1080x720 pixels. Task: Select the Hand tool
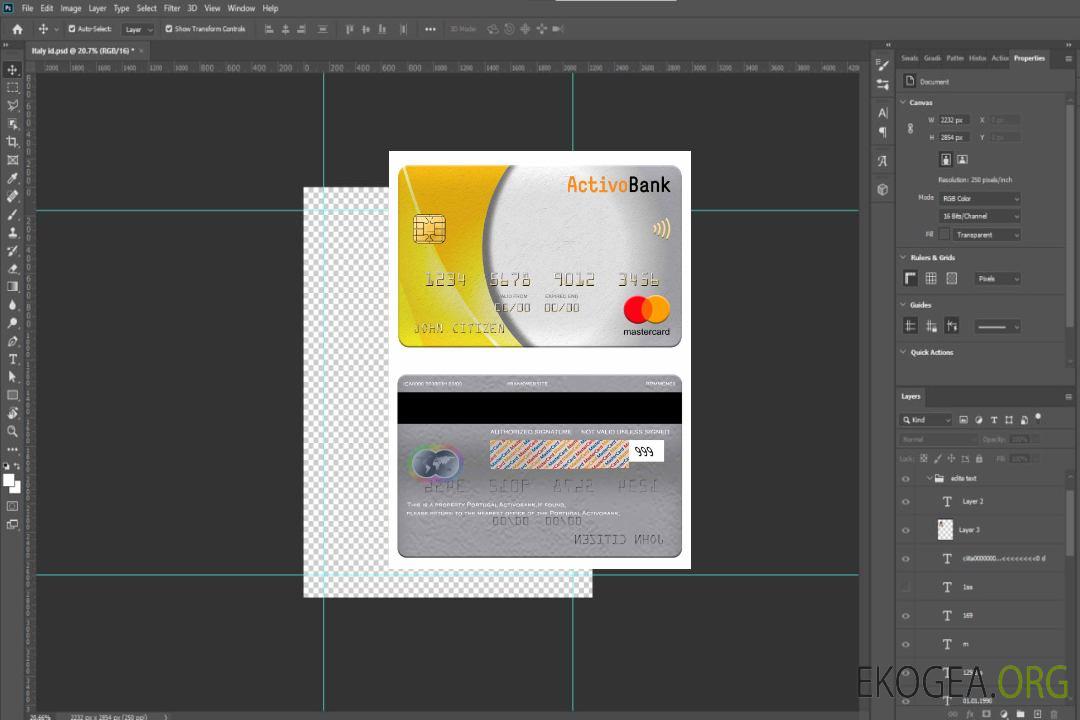(12, 413)
